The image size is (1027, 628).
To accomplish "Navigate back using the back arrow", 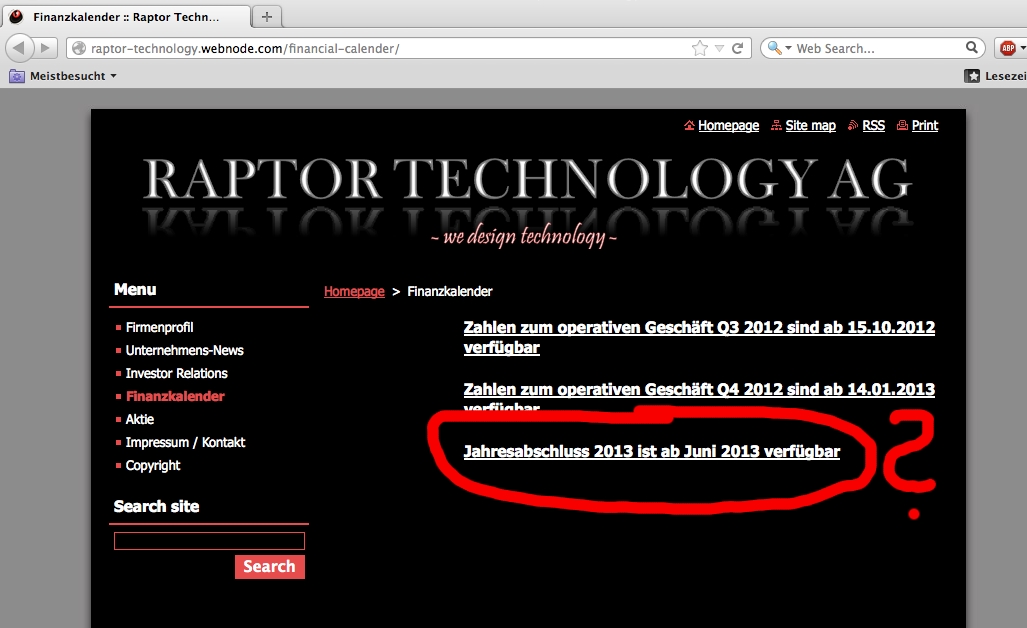I will (x=18, y=47).
